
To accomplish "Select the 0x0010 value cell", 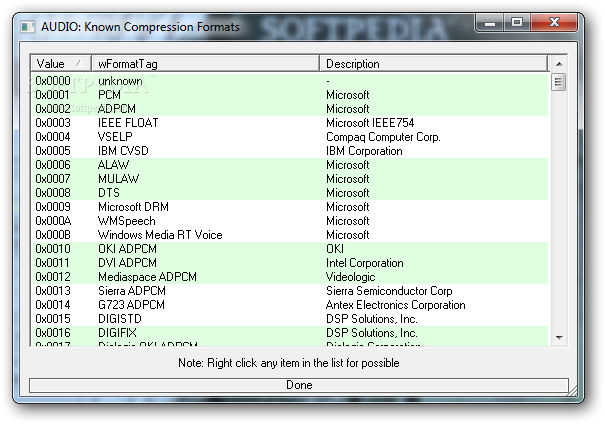I will pyautogui.click(x=53, y=249).
